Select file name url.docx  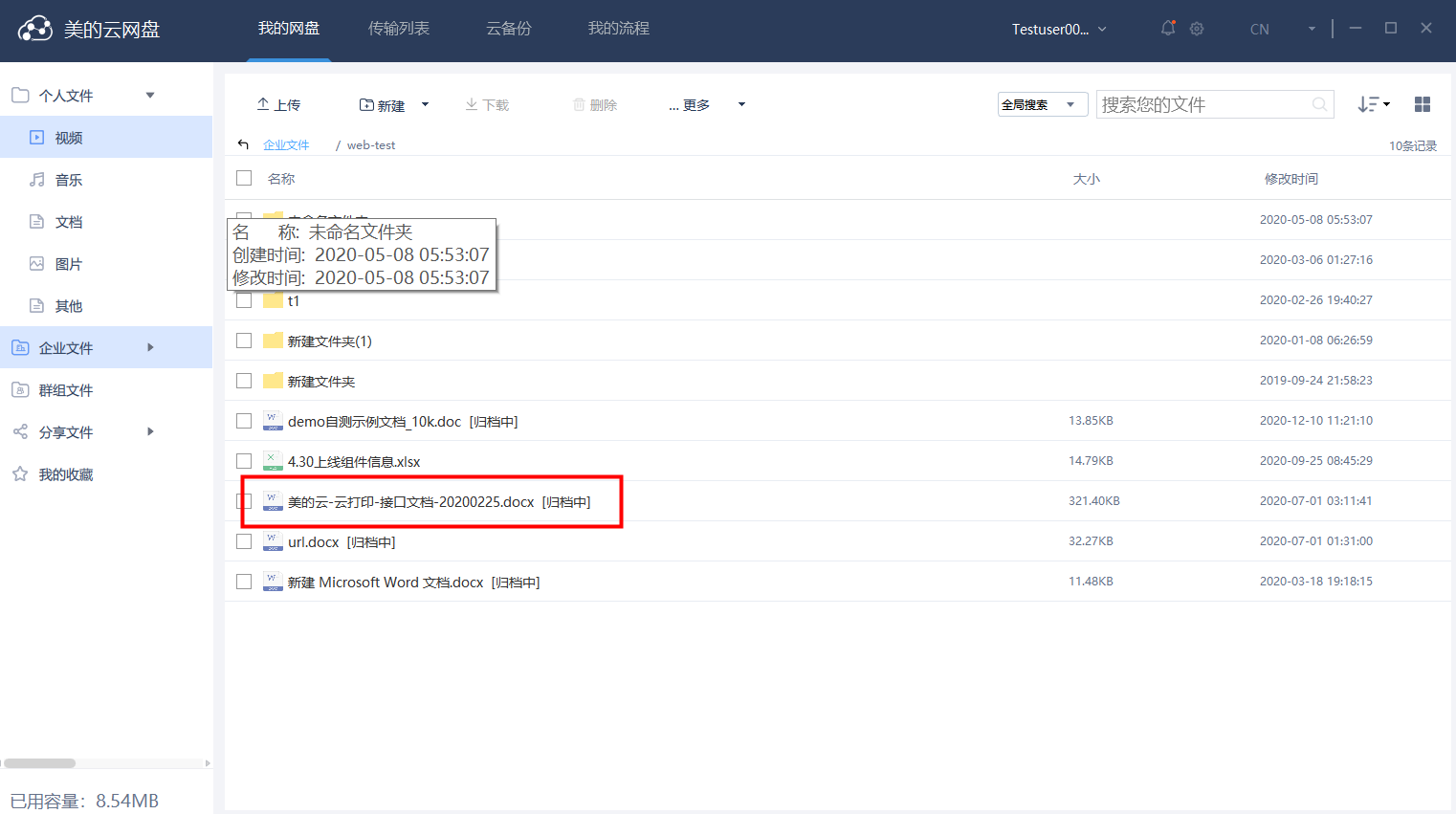coord(314,541)
